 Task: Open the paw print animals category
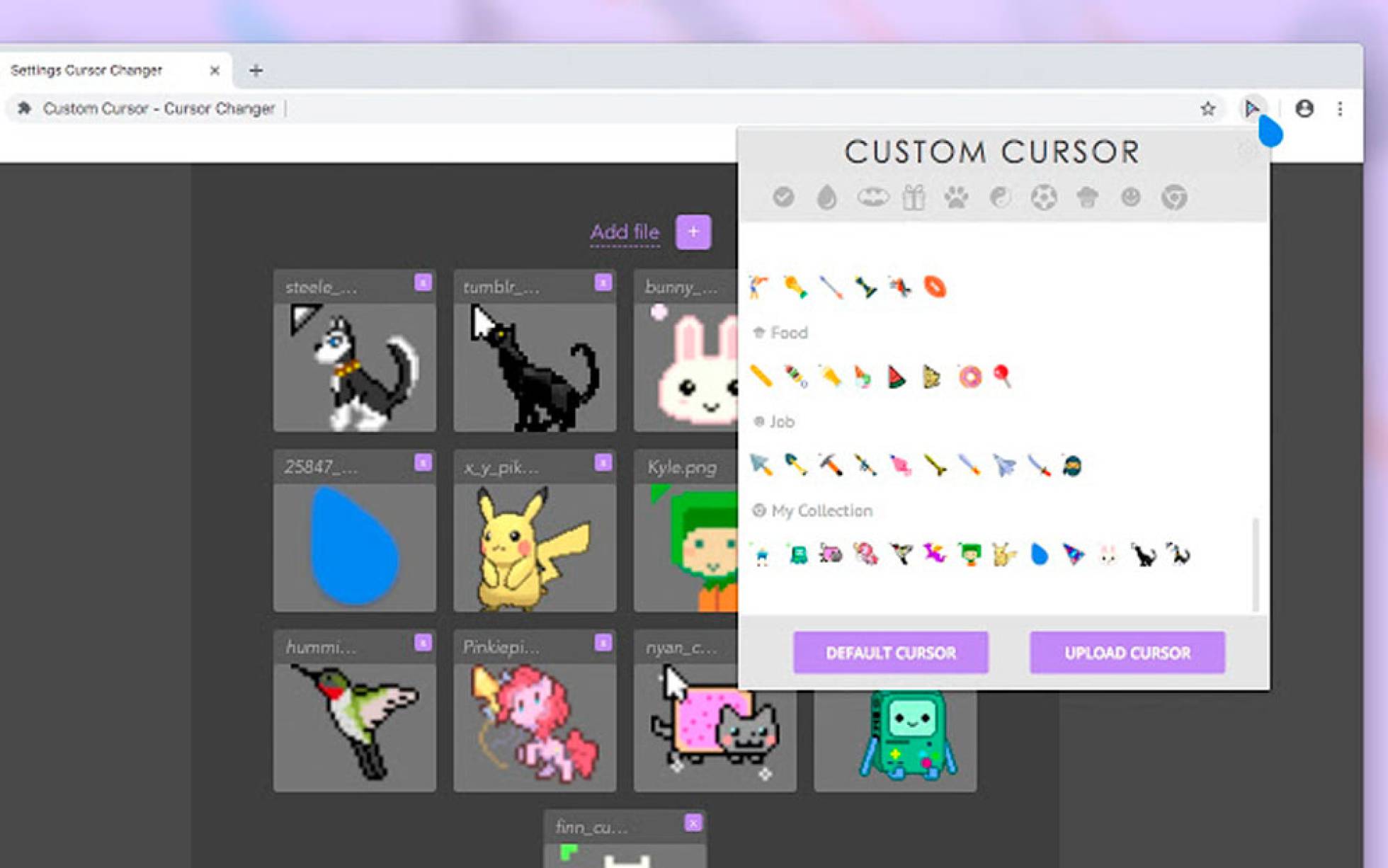[x=956, y=197]
